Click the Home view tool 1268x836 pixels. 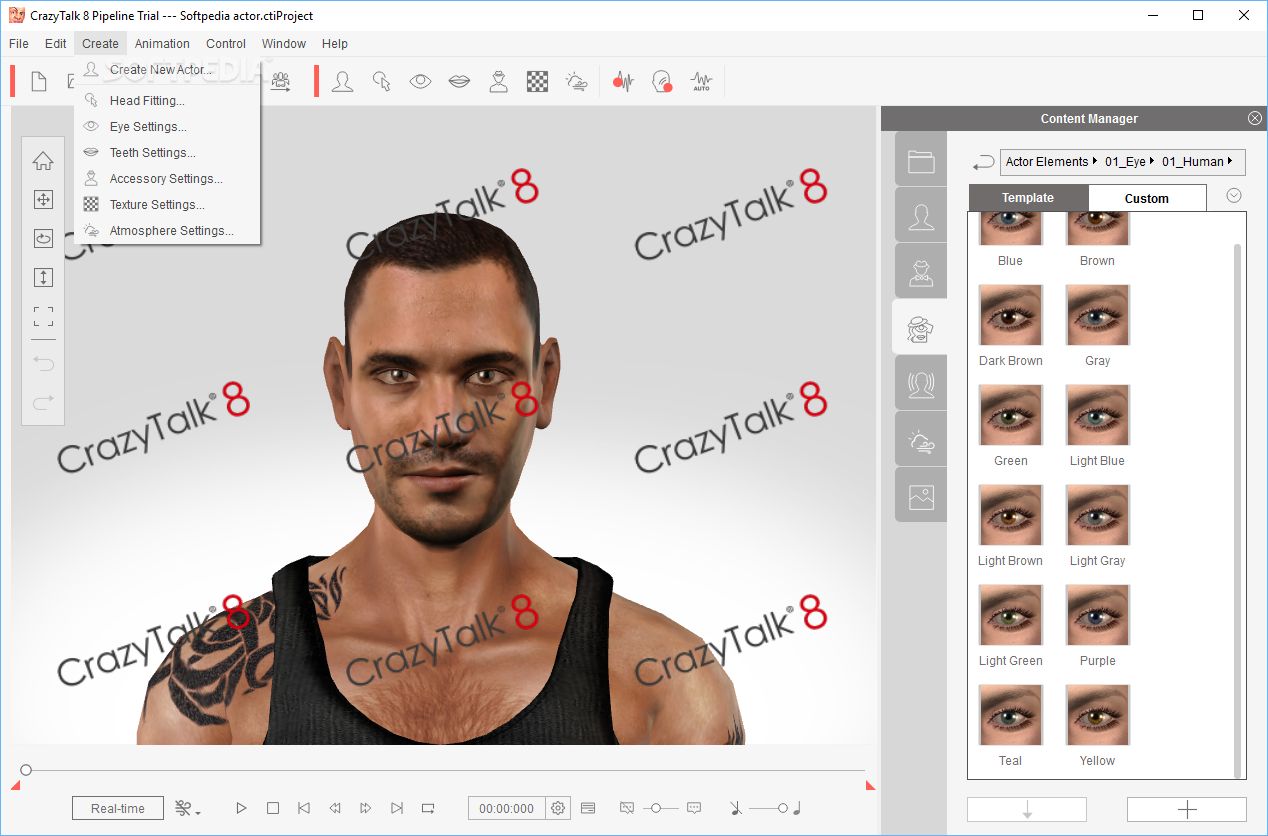click(x=43, y=161)
